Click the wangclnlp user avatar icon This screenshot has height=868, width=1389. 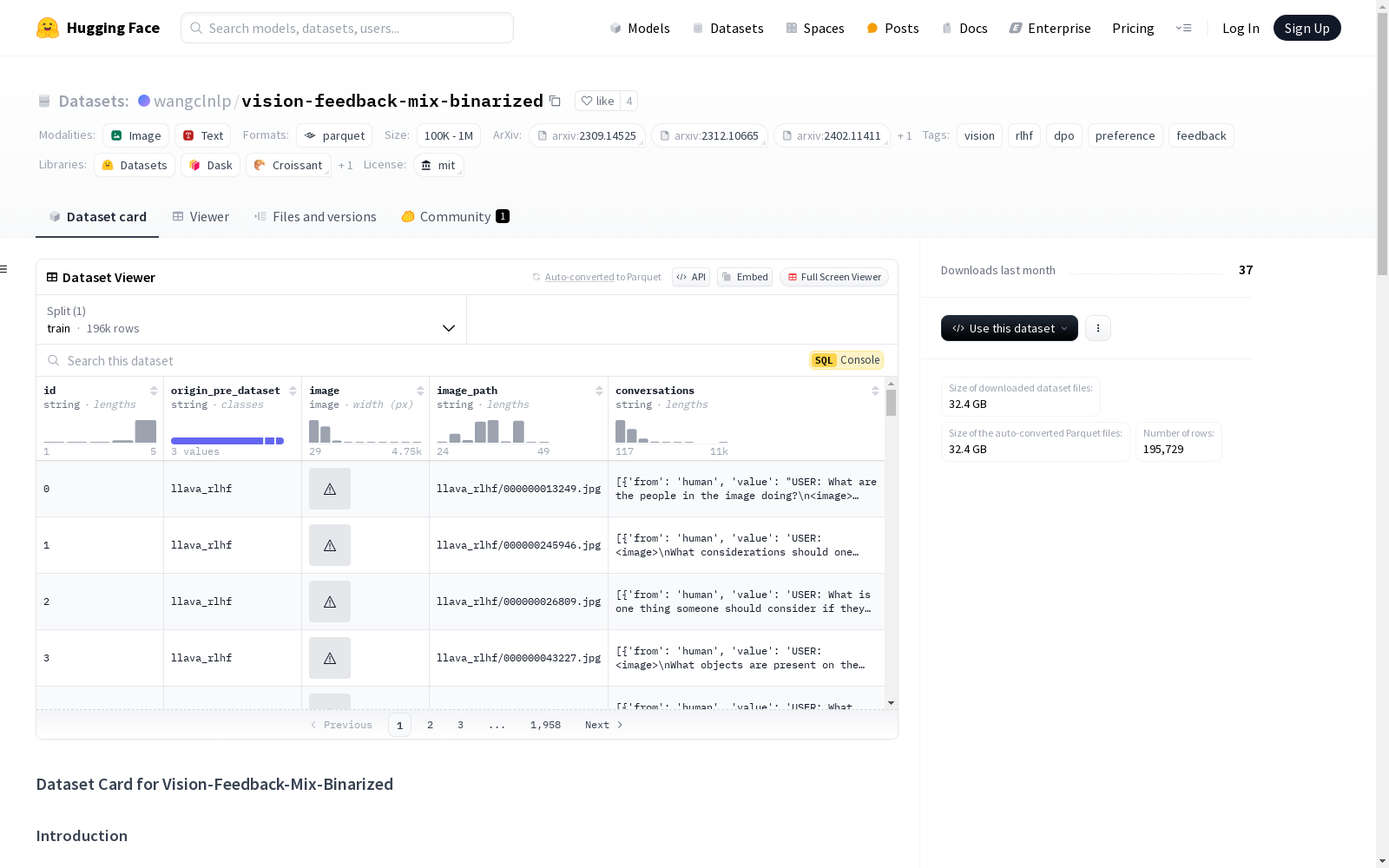click(144, 101)
